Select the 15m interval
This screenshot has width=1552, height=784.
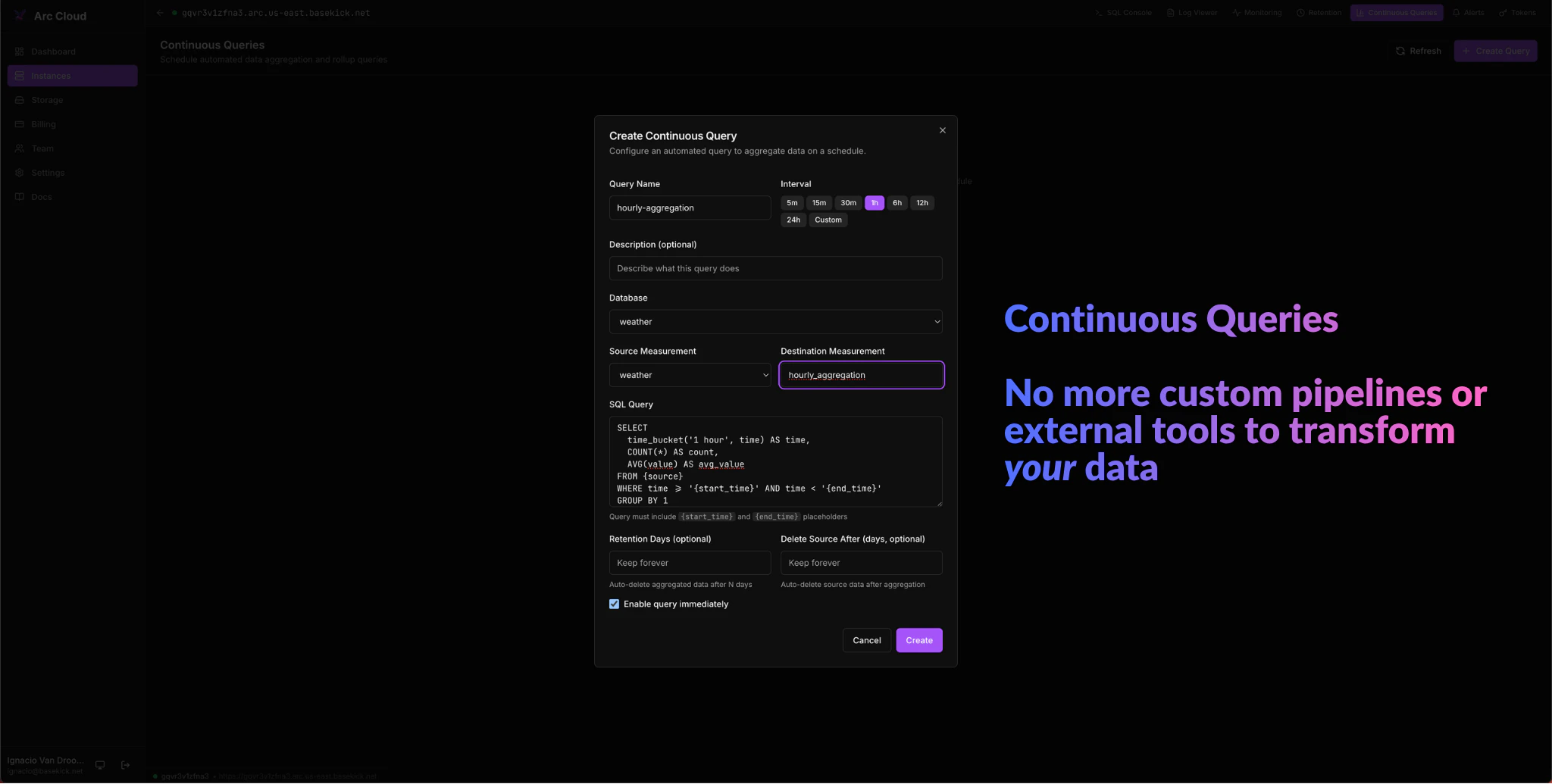(819, 203)
